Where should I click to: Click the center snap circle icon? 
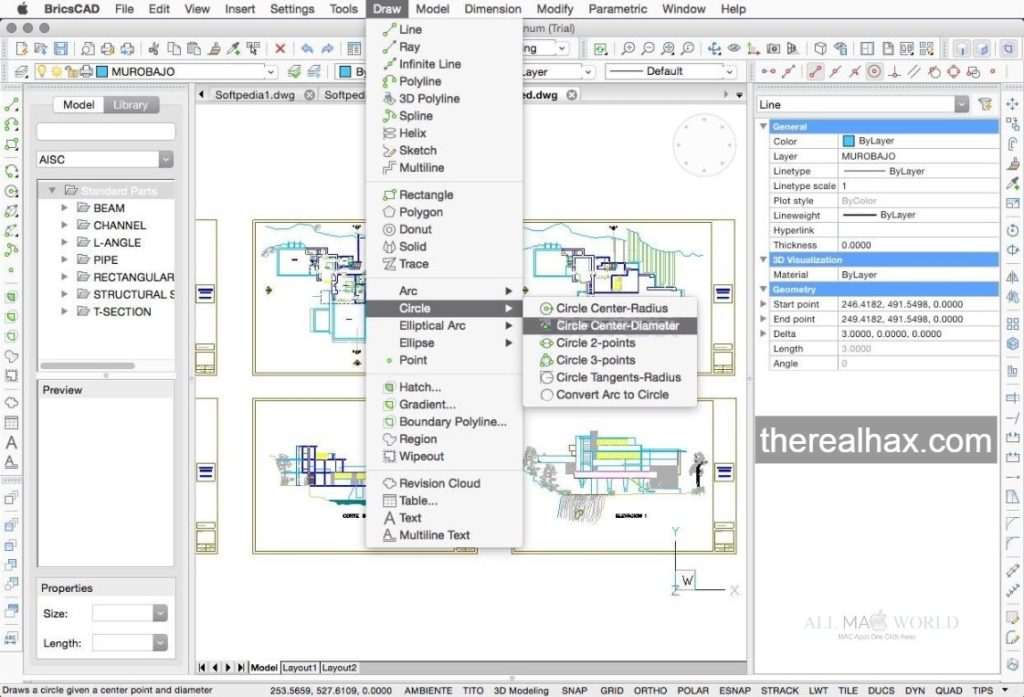tap(874, 71)
